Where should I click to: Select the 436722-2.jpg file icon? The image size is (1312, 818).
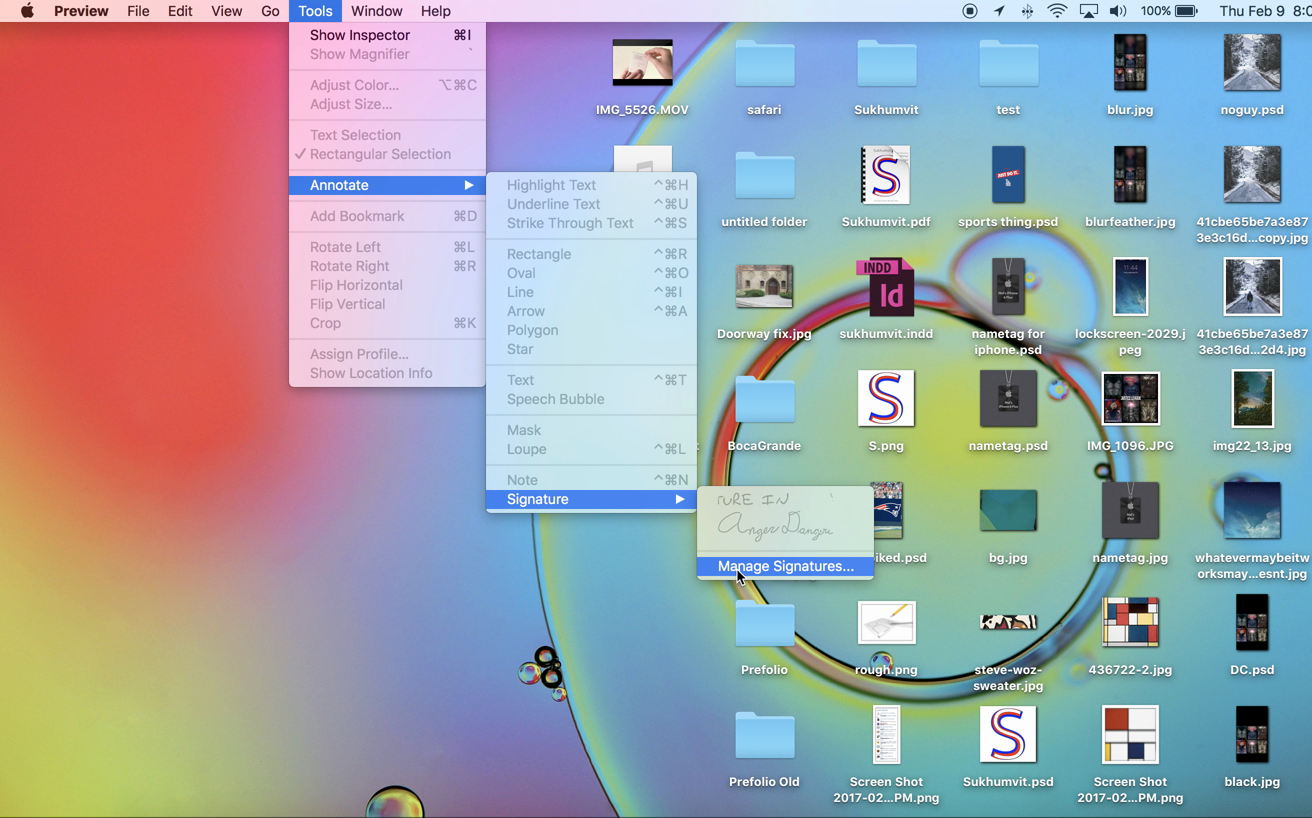pyautogui.click(x=1130, y=623)
